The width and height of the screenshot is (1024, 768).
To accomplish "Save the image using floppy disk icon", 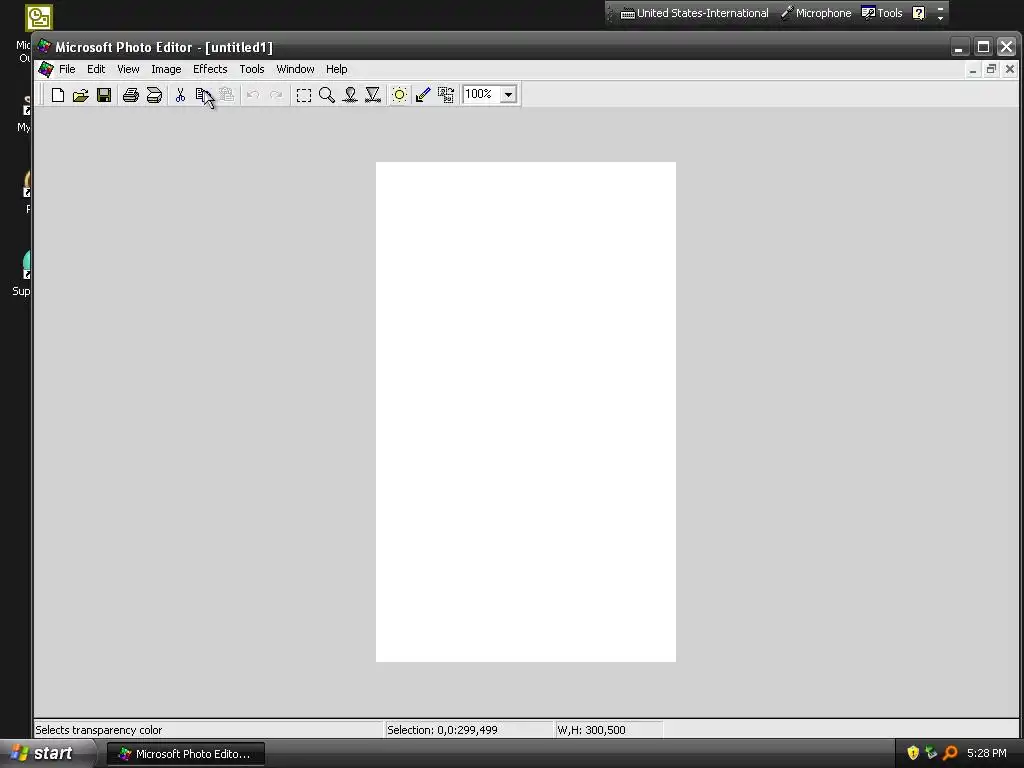I will pyautogui.click(x=104, y=95).
